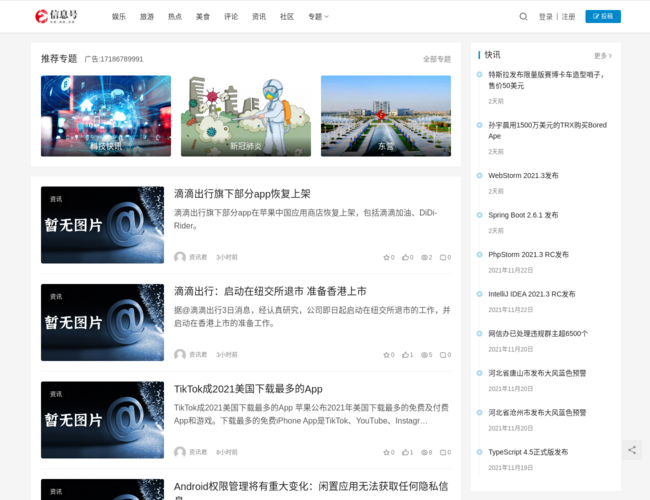Click views eye icon on TikTok article

click(424, 452)
